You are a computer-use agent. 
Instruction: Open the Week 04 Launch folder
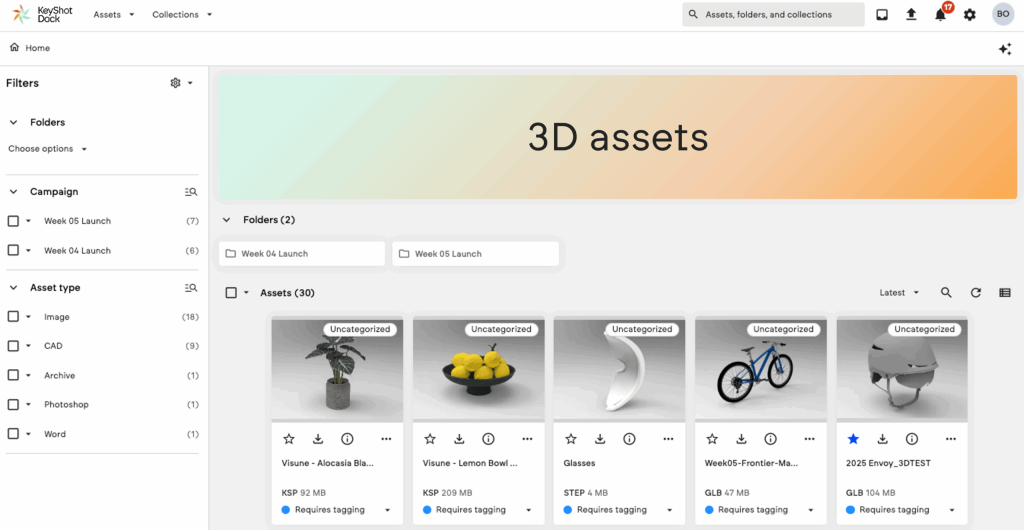tap(302, 254)
